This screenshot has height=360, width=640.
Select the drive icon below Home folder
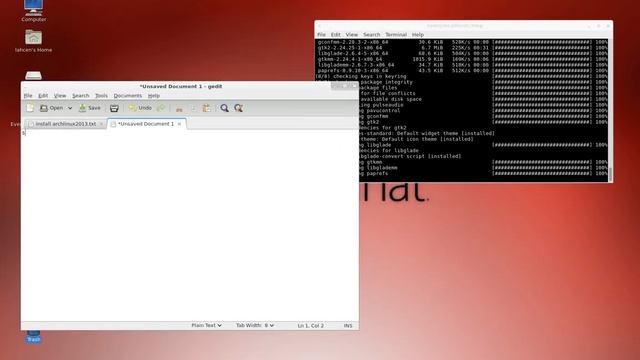click(33, 75)
